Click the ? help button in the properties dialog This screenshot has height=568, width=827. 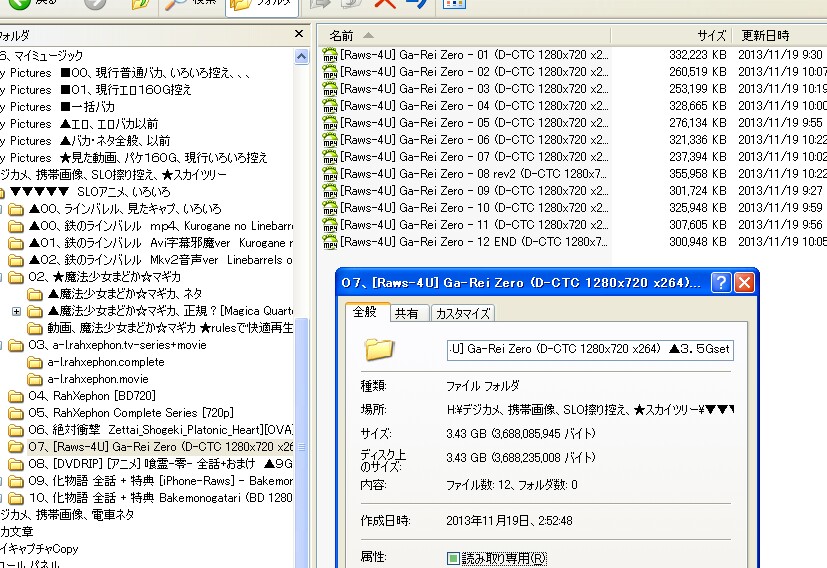click(720, 283)
